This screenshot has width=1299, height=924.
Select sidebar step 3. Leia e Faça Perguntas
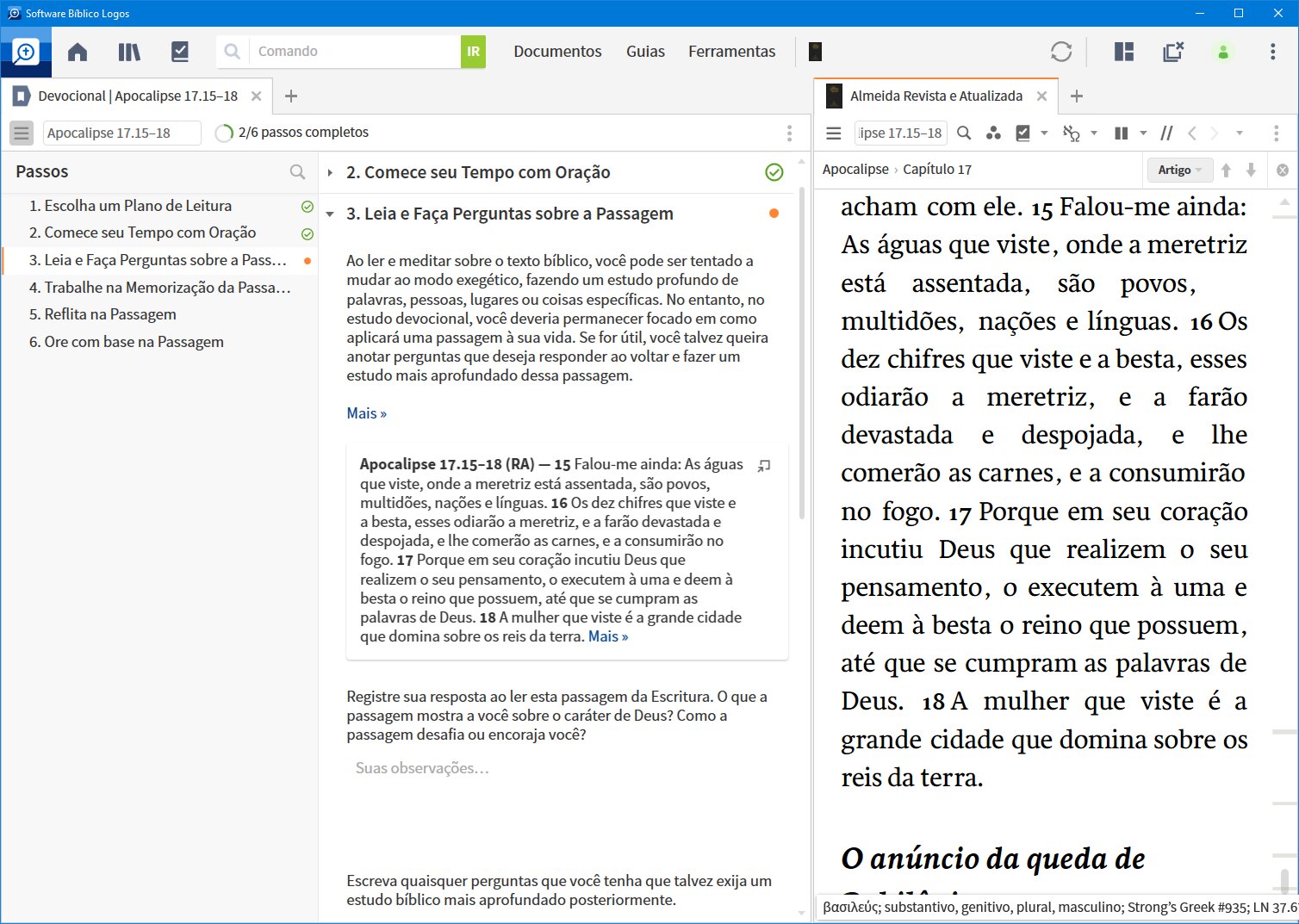pos(158,260)
